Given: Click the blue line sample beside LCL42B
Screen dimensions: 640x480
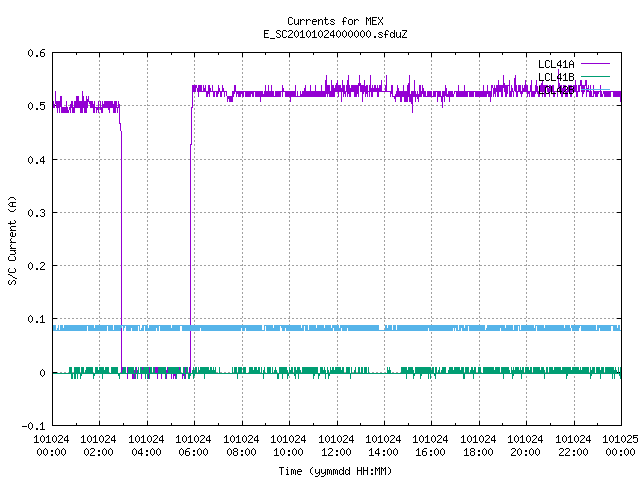Looking at the screenshot, I should point(595,89).
